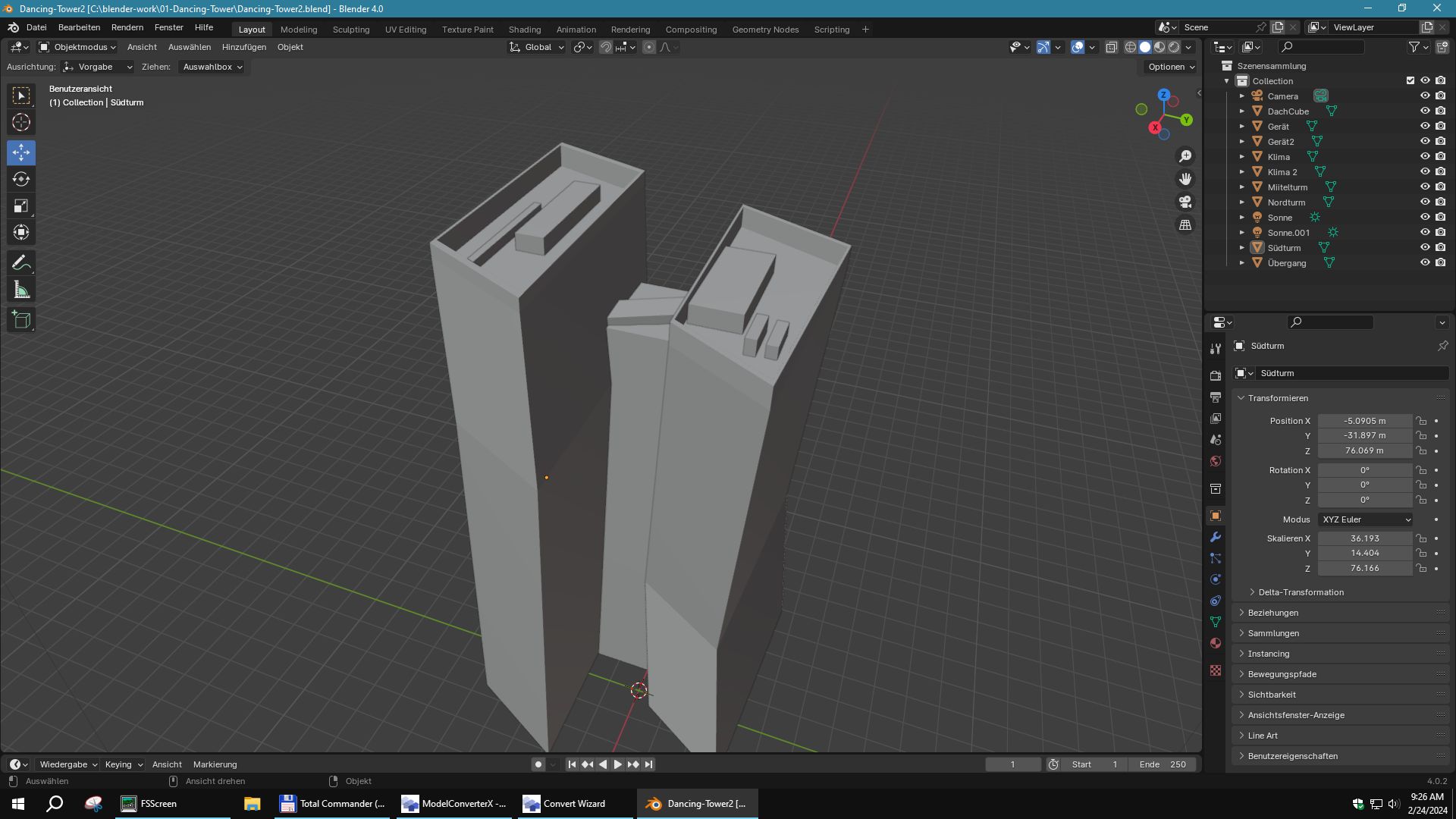
Task: Expand the Sichtbarkeit panel
Action: pyautogui.click(x=1272, y=695)
